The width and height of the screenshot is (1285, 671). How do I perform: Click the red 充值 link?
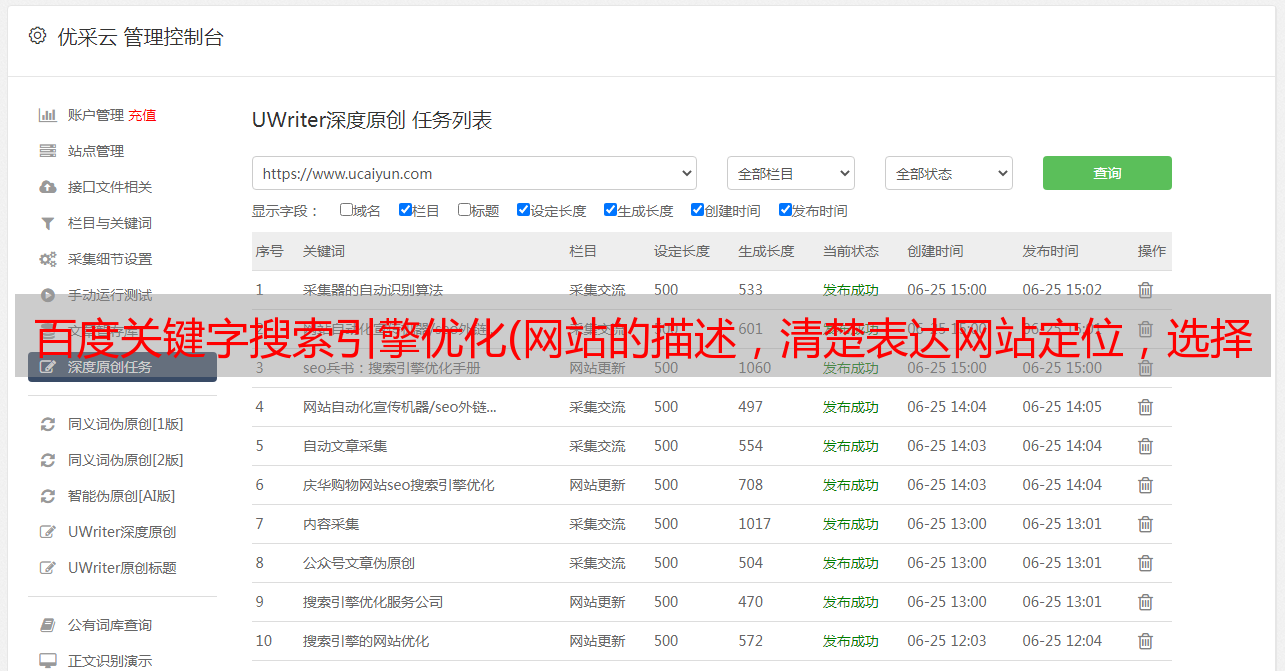[x=142, y=115]
